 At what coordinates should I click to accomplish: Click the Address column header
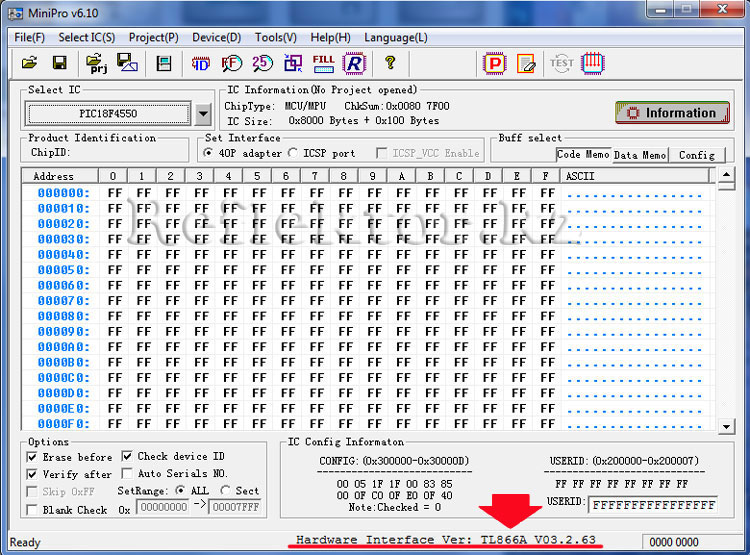coord(60,176)
